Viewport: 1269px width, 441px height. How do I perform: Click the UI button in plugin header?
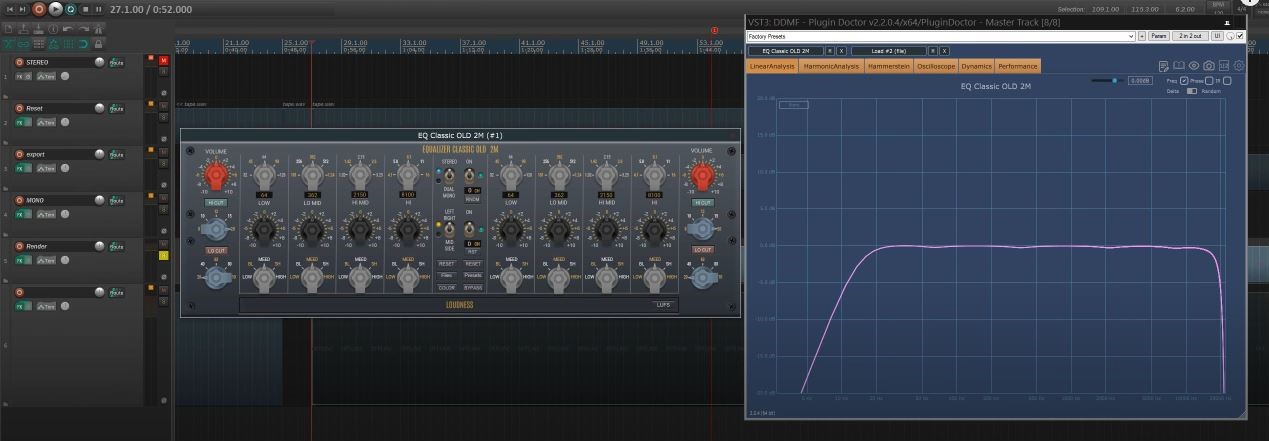[1217, 36]
